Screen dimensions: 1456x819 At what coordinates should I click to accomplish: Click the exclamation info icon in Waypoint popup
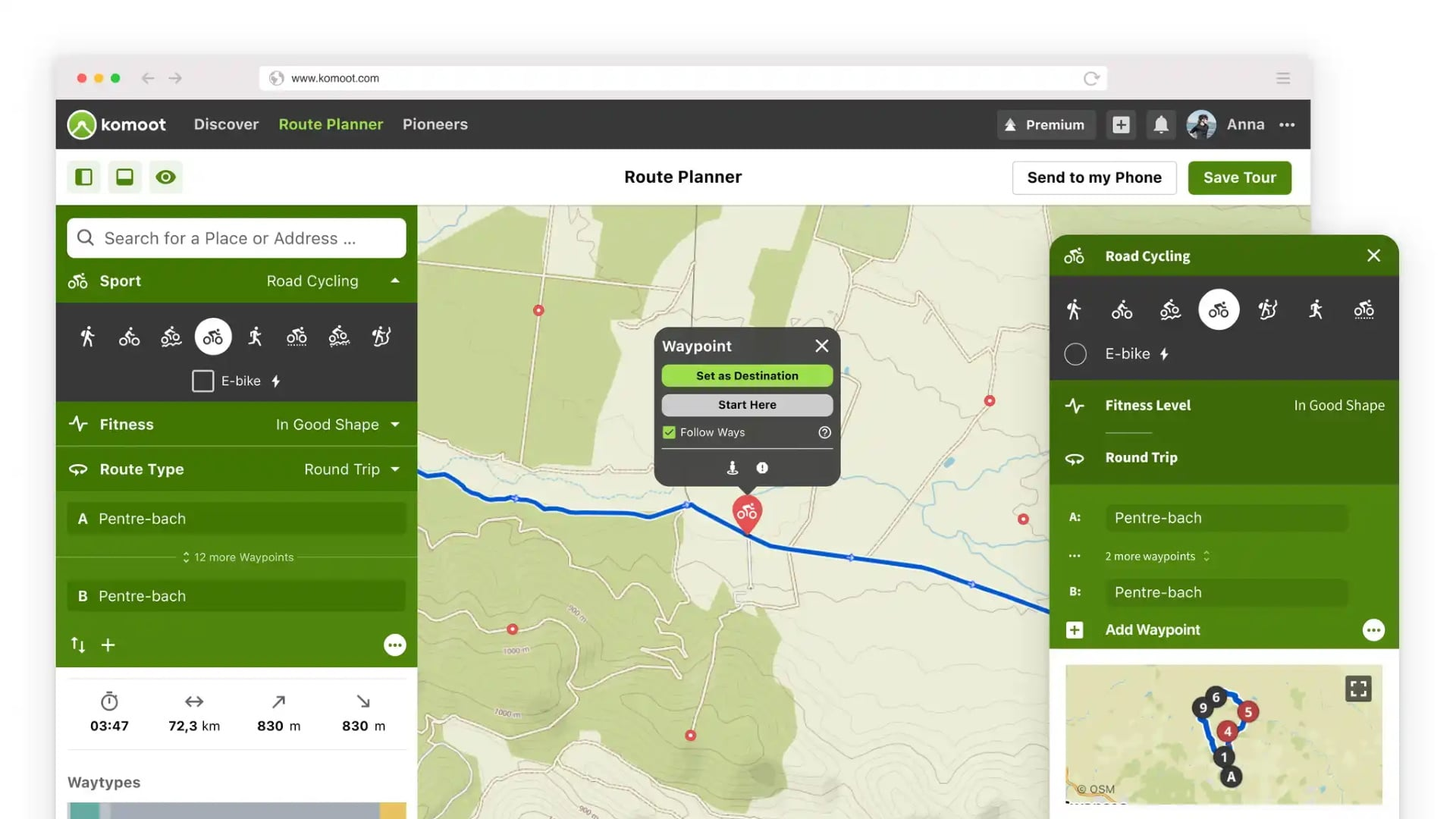tap(762, 468)
